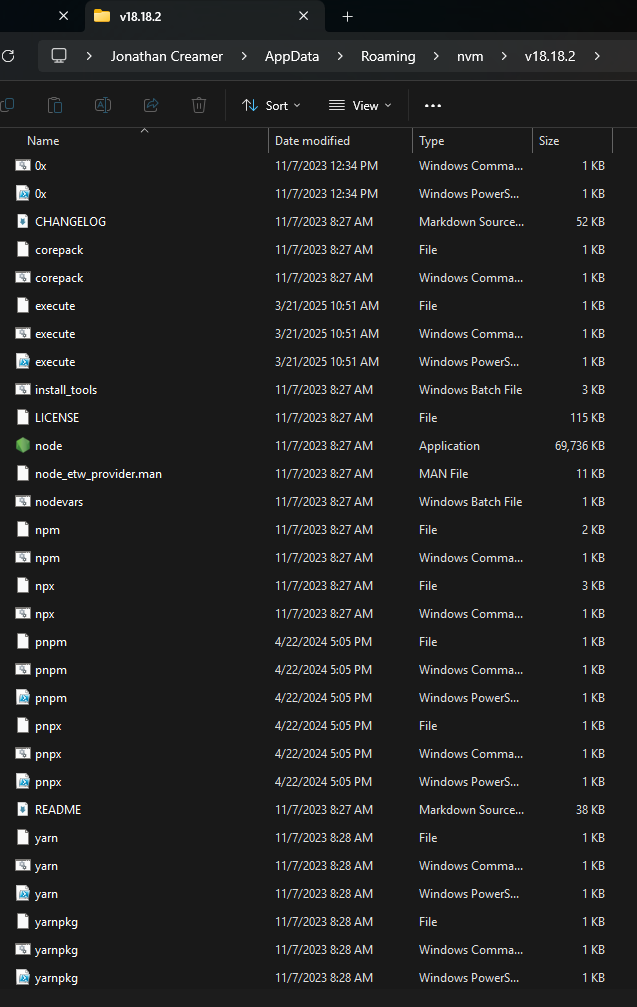Click the CHANGELOG markdown file icon

coord(23,222)
